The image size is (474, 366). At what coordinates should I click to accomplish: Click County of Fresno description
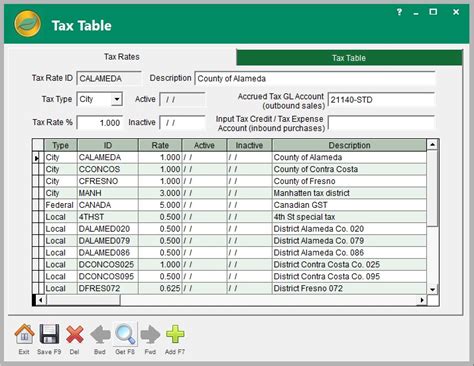pyautogui.click(x=349, y=181)
